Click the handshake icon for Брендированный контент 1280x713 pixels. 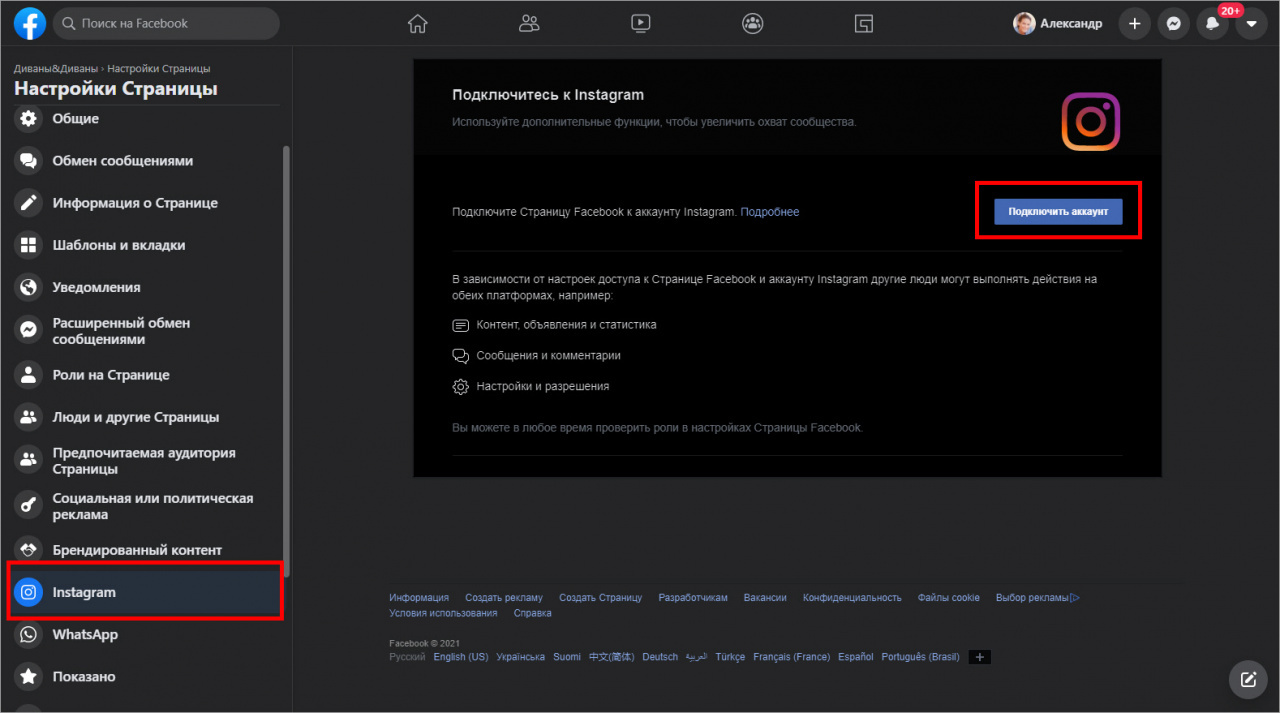click(x=29, y=550)
